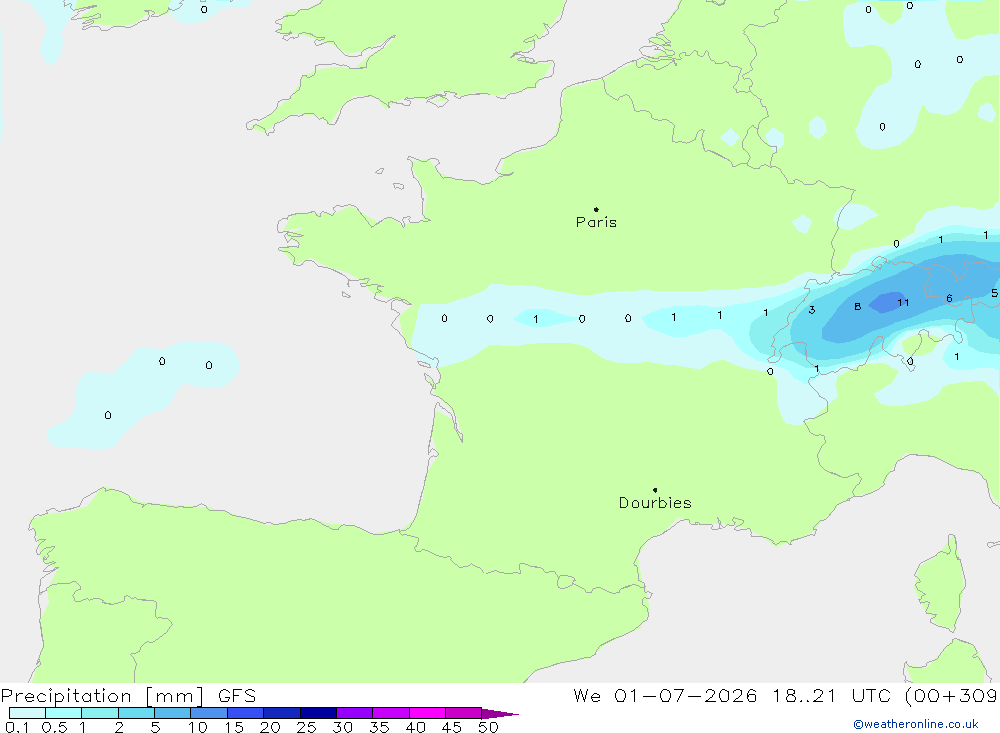The image size is (1000, 733).
Task: Click the legend label '50'
Action: (489, 727)
